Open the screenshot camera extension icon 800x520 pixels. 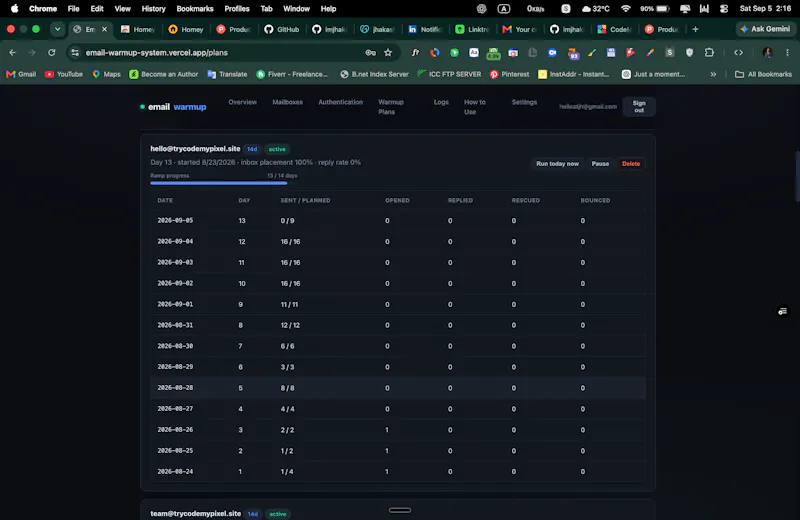(513, 53)
